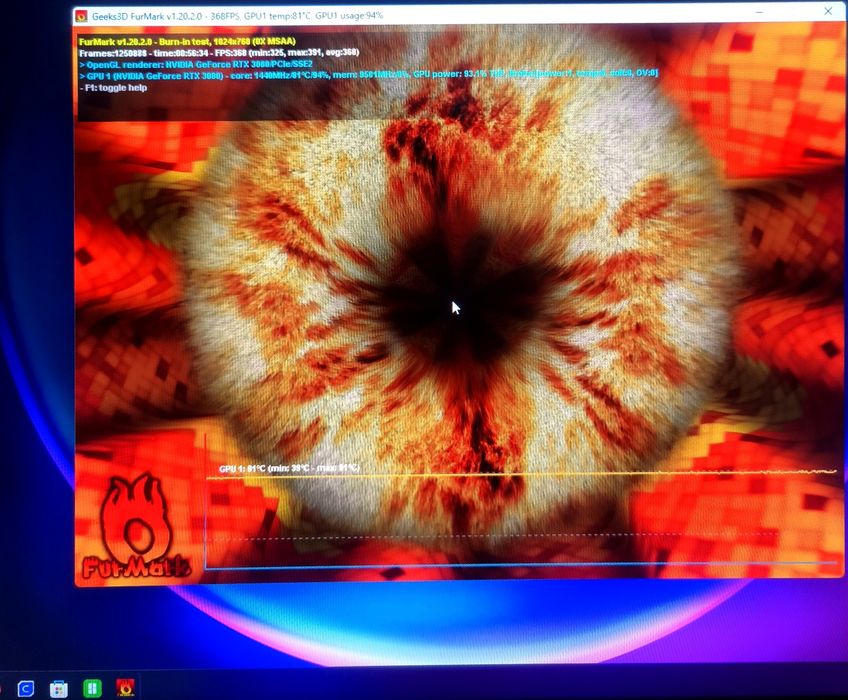Open the blue C-shaped taskbar app
This screenshot has height=700, width=848.
click(x=25, y=689)
